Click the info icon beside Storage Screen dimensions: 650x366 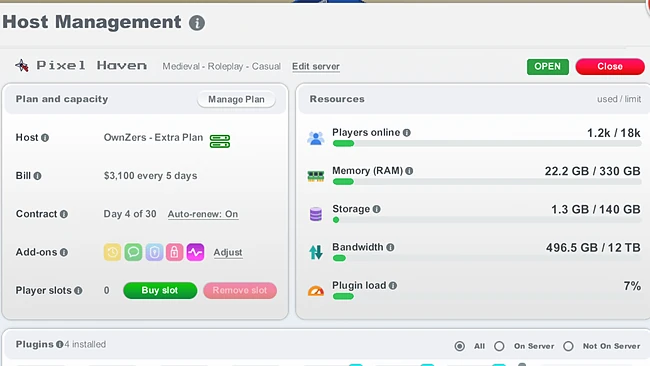(376, 209)
